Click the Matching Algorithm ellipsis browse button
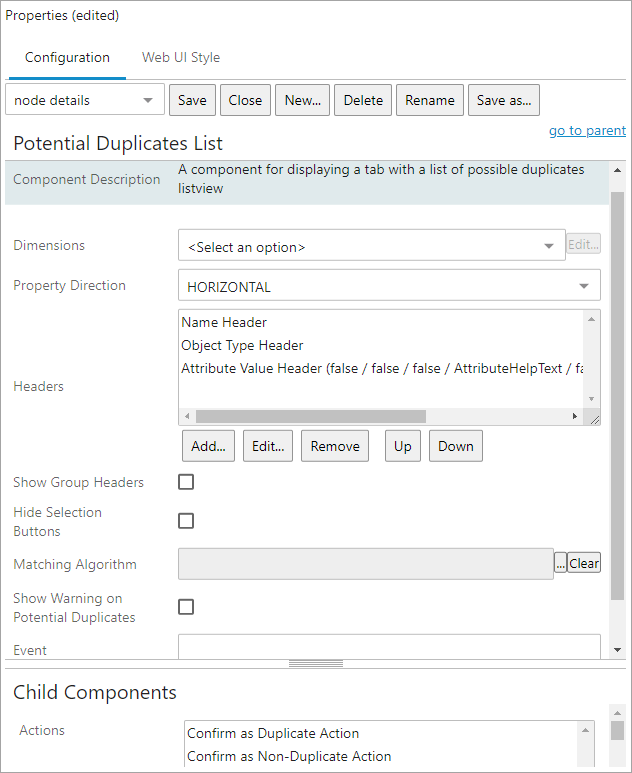The height and width of the screenshot is (773, 632). pos(561,564)
